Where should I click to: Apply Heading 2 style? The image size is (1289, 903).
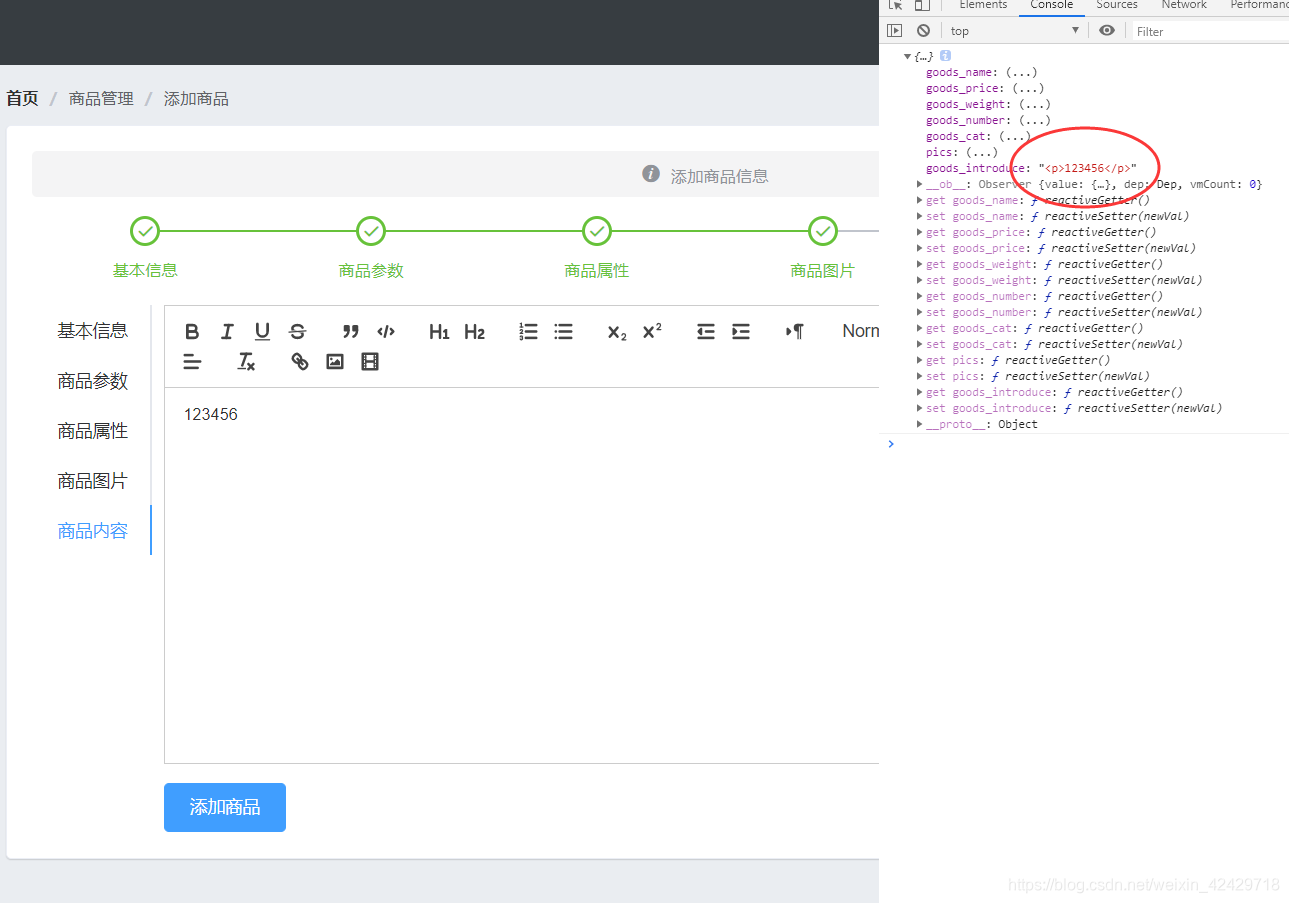click(474, 332)
